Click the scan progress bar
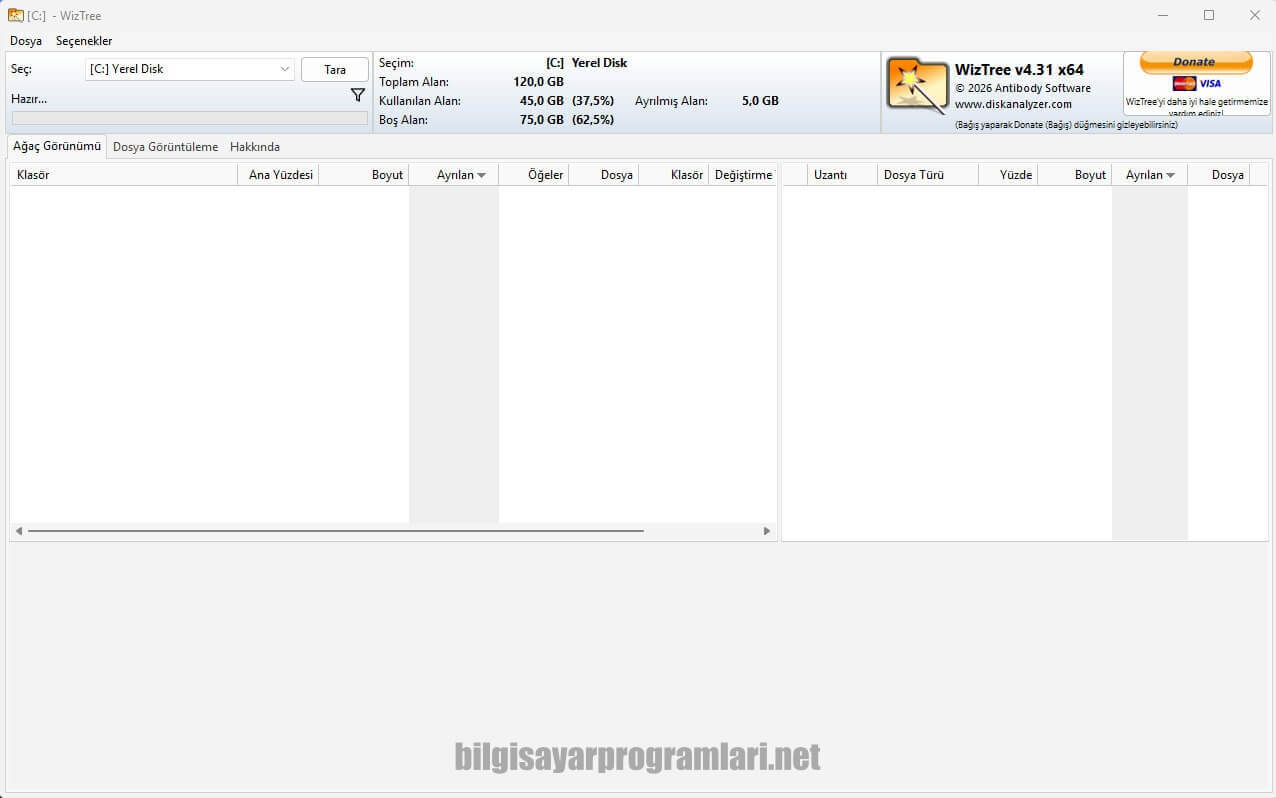1276x798 pixels. (x=189, y=118)
